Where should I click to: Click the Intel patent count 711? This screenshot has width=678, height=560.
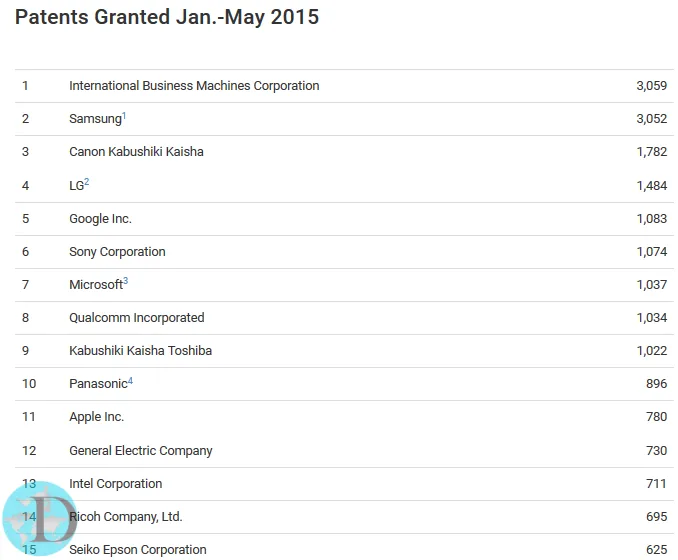(x=656, y=483)
